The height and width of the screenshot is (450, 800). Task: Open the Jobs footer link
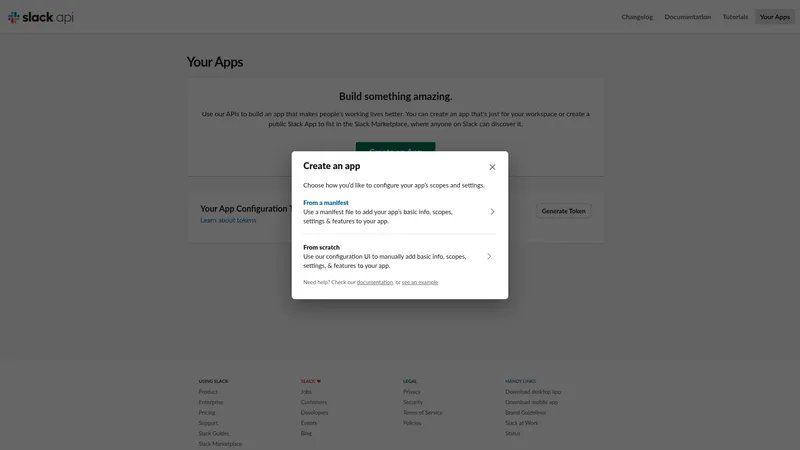point(306,392)
